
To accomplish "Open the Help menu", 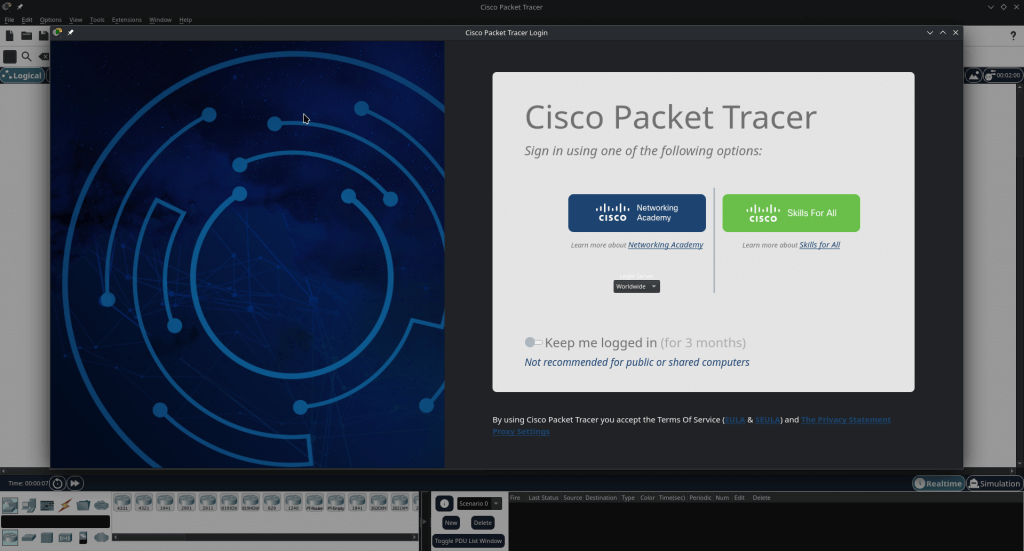I will pos(185,20).
